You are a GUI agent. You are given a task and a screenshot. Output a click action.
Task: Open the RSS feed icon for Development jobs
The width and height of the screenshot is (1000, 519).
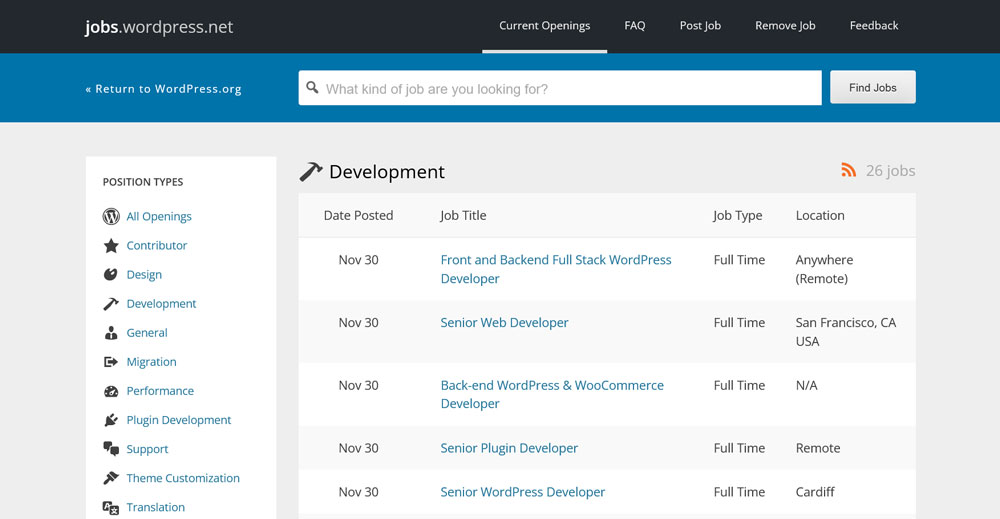pyautogui.click(x=848, y=170)
